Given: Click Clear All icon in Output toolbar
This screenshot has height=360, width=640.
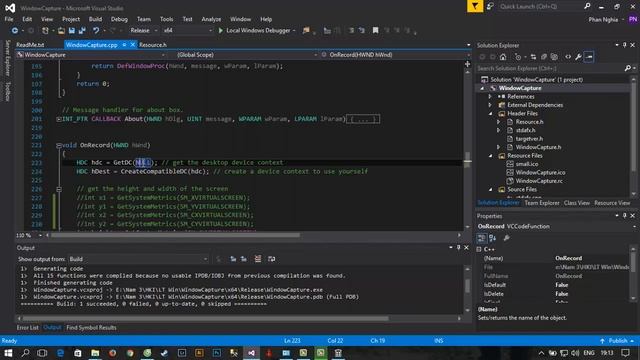Looking at the screenshot, I should [x=258, y=259].
